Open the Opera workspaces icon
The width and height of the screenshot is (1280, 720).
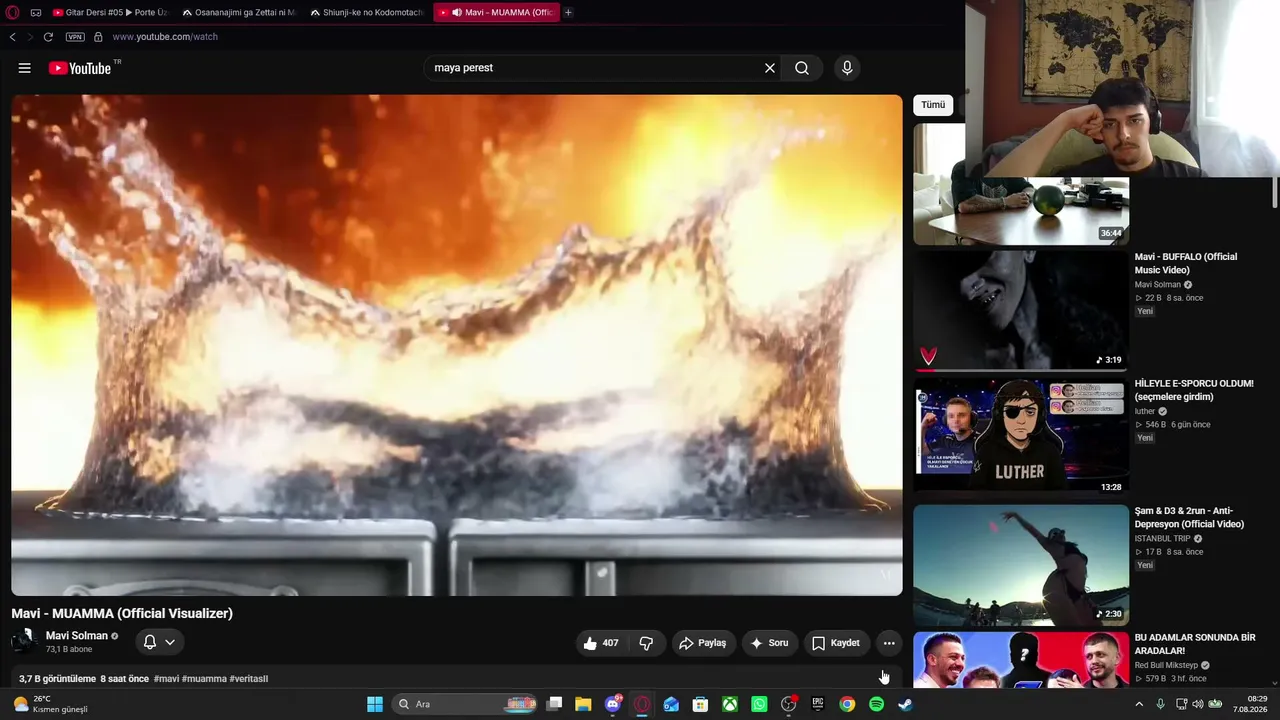click(36, 12)
